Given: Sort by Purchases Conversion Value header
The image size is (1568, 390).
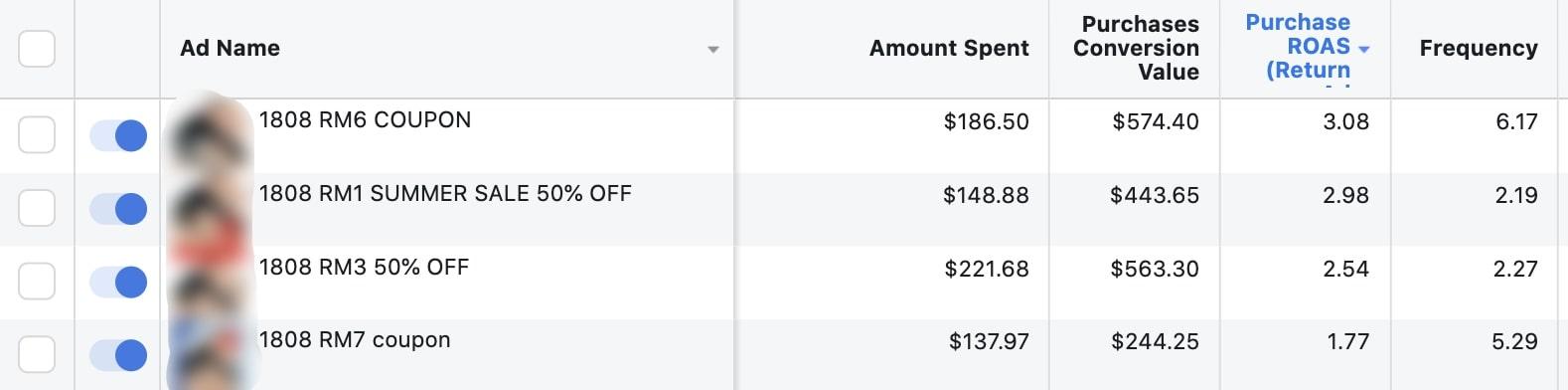Looking at the screenshot, I should click(x=1136, y=48).
